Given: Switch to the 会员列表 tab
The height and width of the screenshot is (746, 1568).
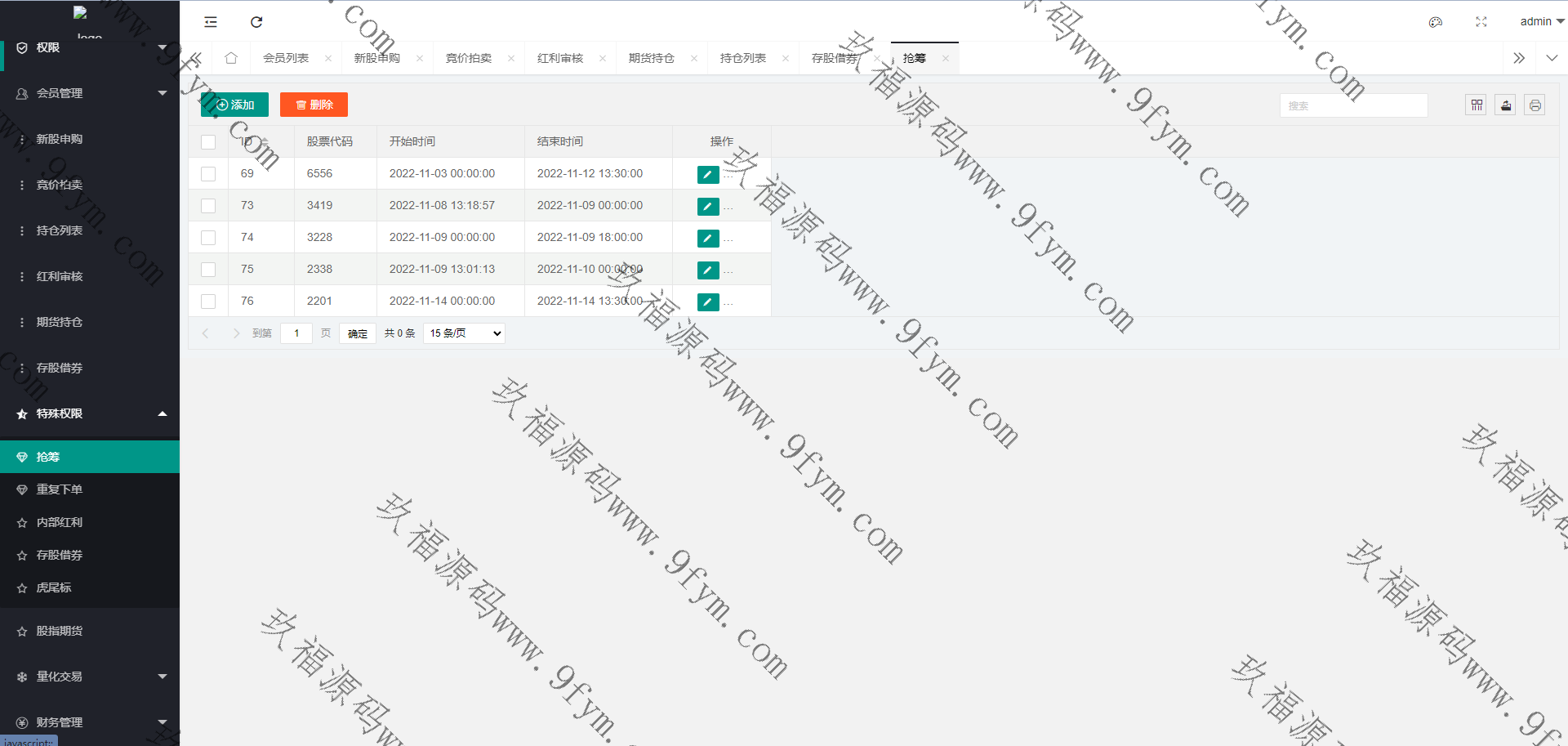Looking at the screenshot, I should [x=286, y=58].
